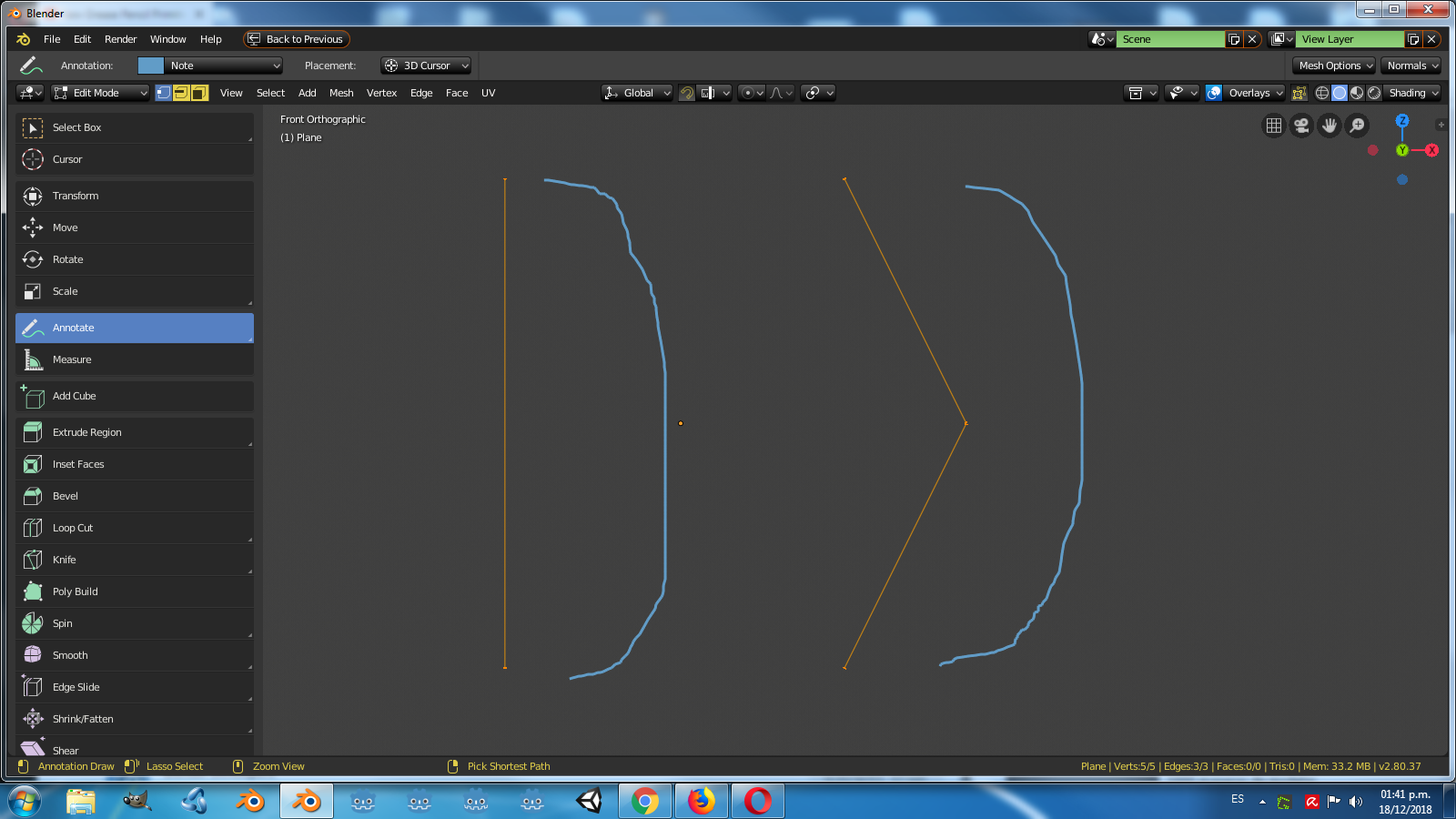The image size is (1456, 819).
Task: Select the Select Box tool
Action: [x=135, y=127]
